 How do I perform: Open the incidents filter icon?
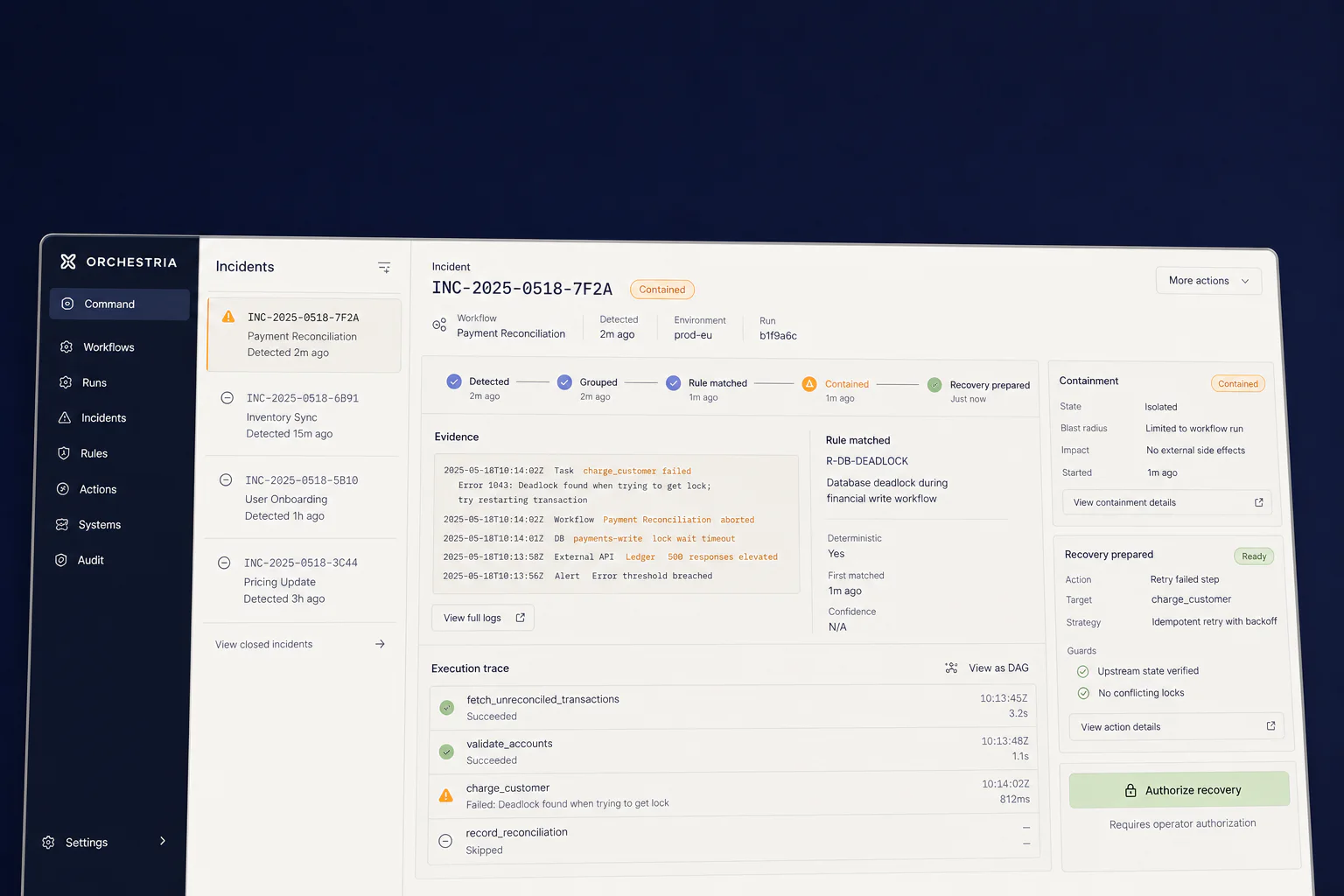point(384,268)
